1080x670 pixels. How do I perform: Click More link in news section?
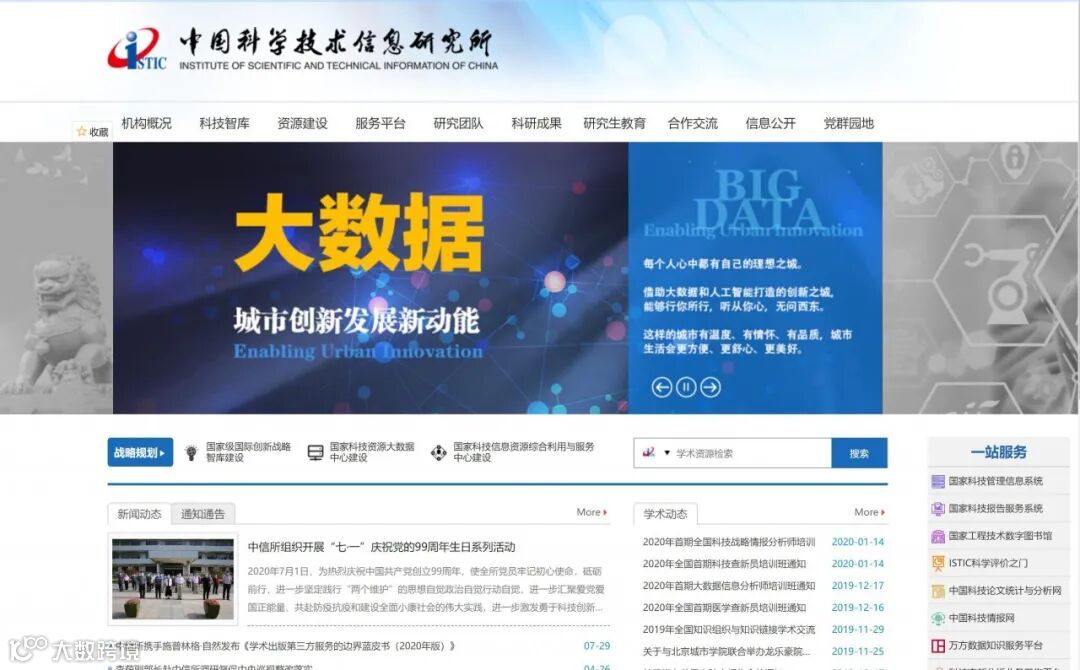click(592, 512)
